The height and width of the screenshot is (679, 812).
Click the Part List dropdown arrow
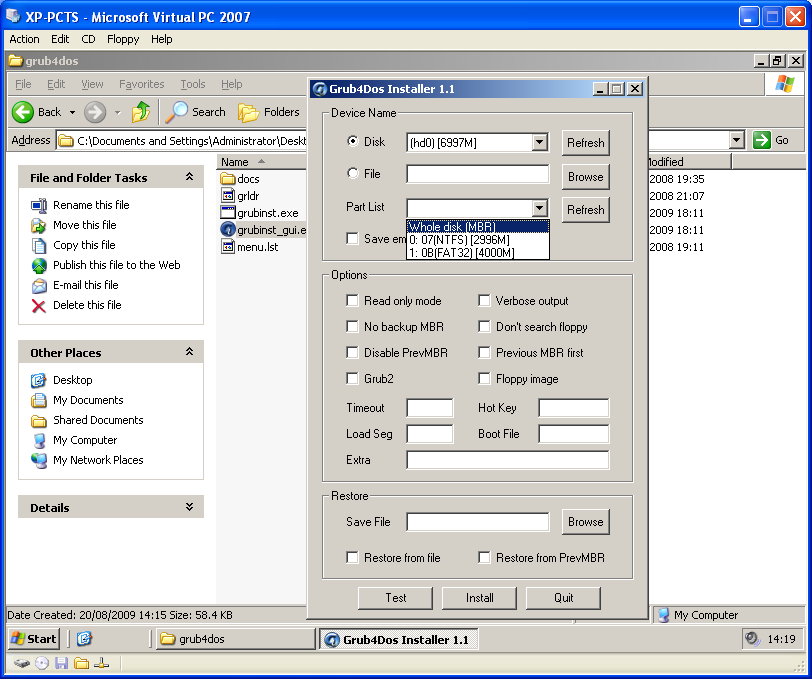540,208
